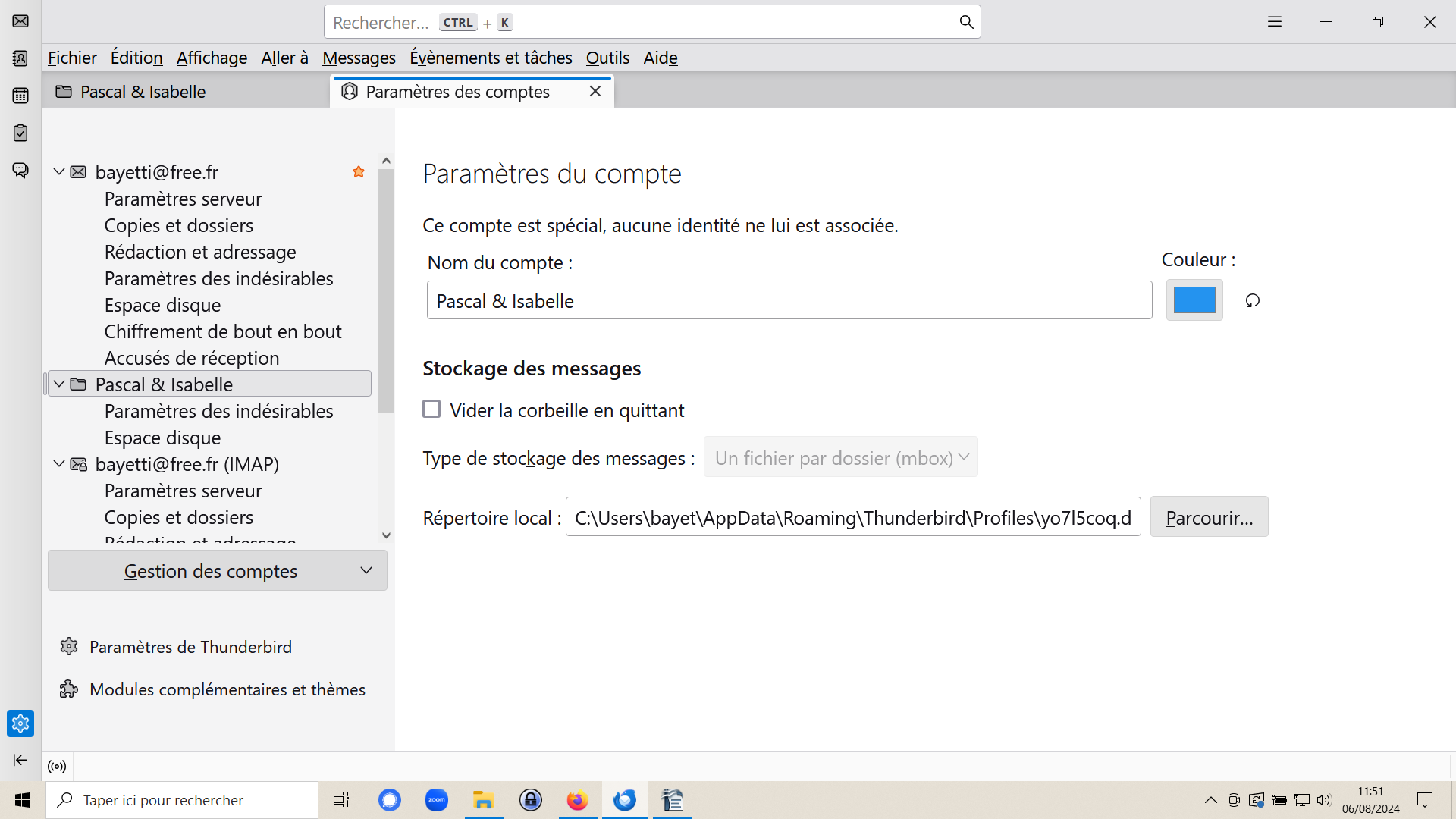
Task: Open the Outils menu
Action: 607,58
